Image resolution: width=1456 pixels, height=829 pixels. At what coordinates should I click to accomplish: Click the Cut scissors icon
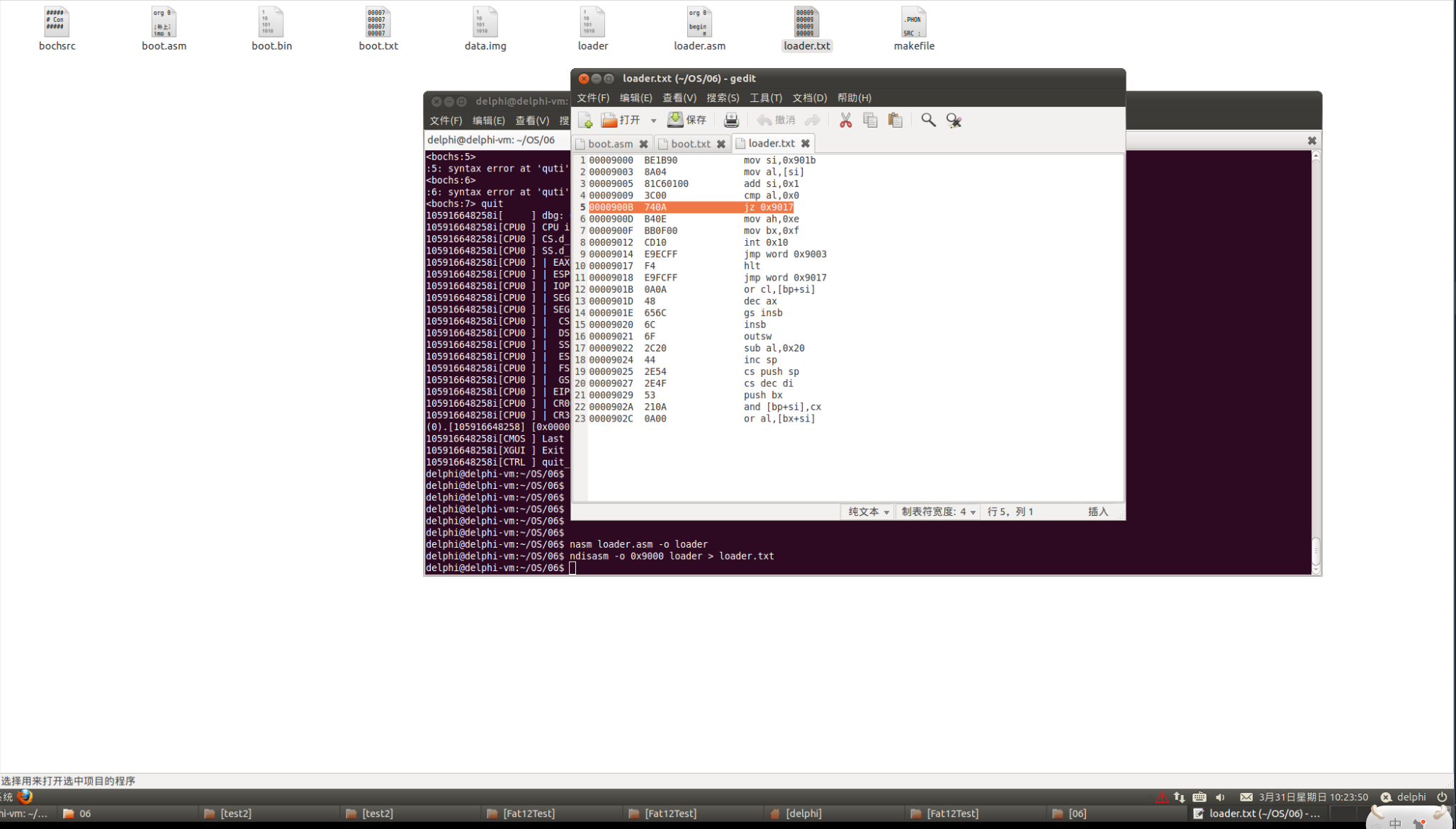[845, 120]
